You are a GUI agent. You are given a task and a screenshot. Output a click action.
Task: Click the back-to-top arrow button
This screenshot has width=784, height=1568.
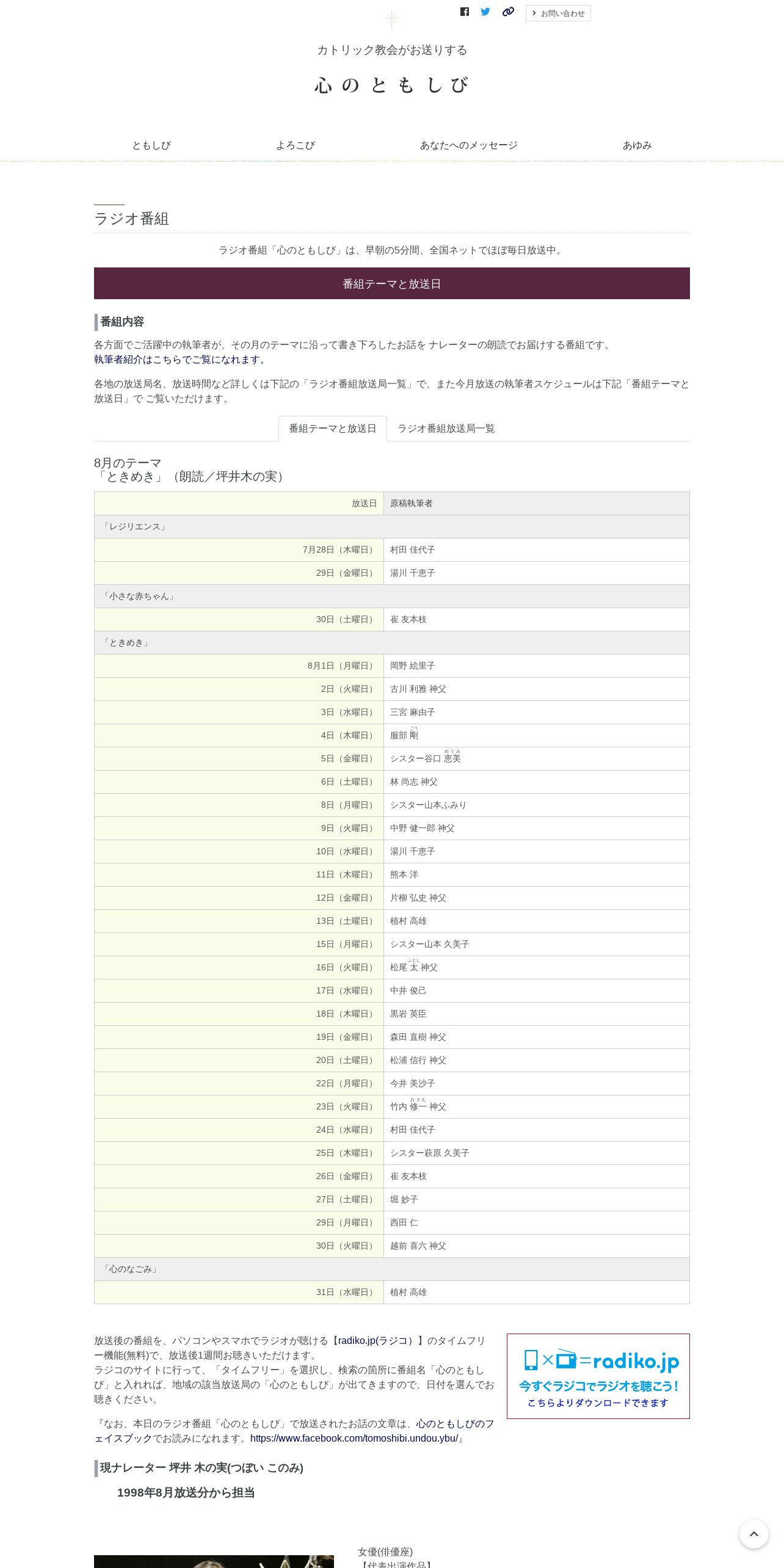click(754, 1534)
